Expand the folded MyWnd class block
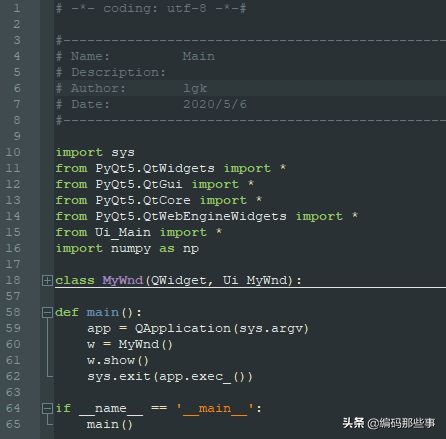This screenshot has width=446, height=439. point(47,280)
